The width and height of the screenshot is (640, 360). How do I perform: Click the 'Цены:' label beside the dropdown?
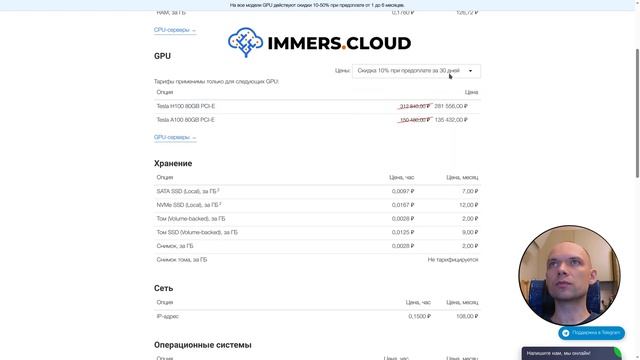tap(342, 71)
